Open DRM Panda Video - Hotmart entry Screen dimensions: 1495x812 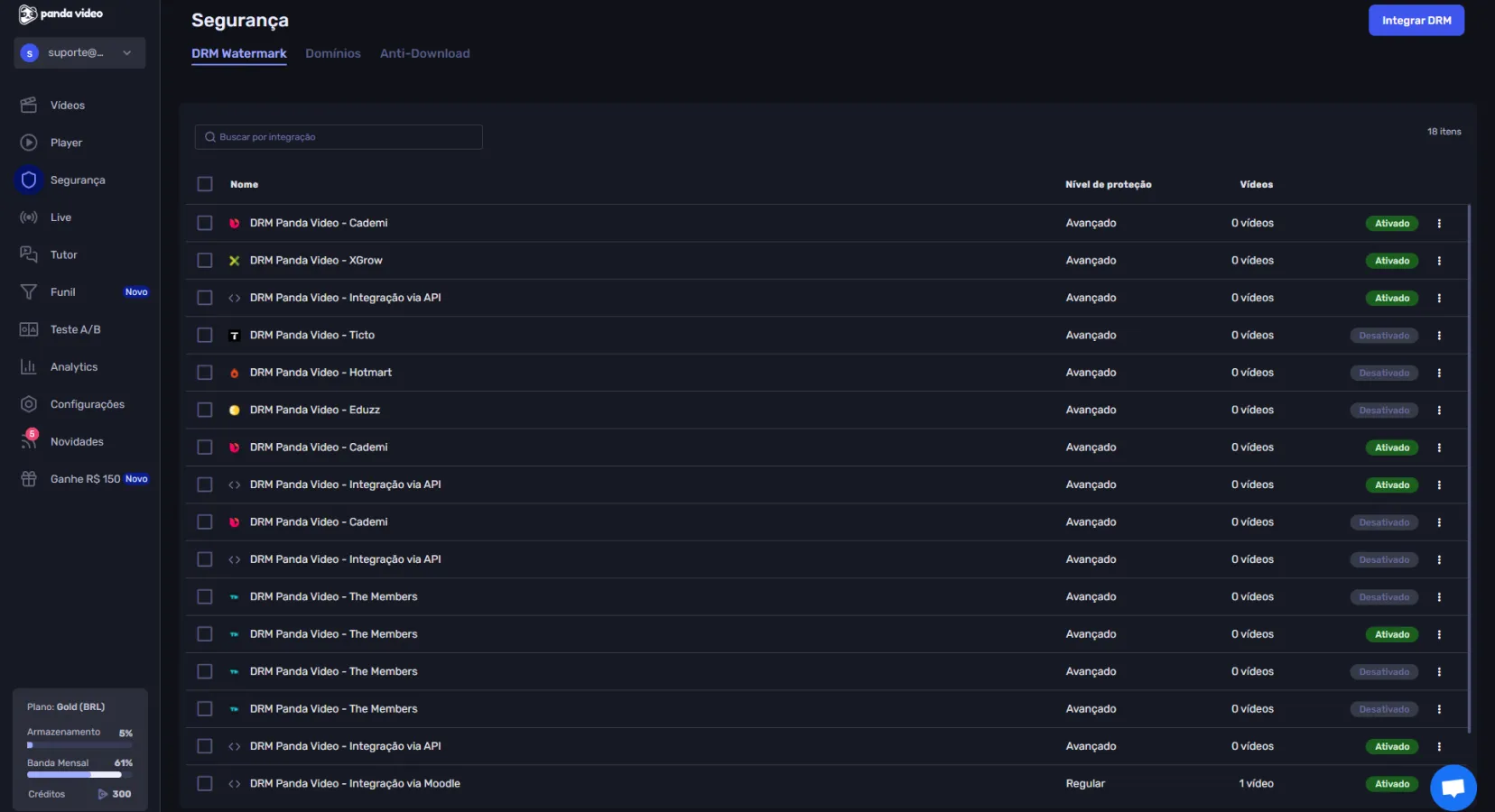pos(320,373)
